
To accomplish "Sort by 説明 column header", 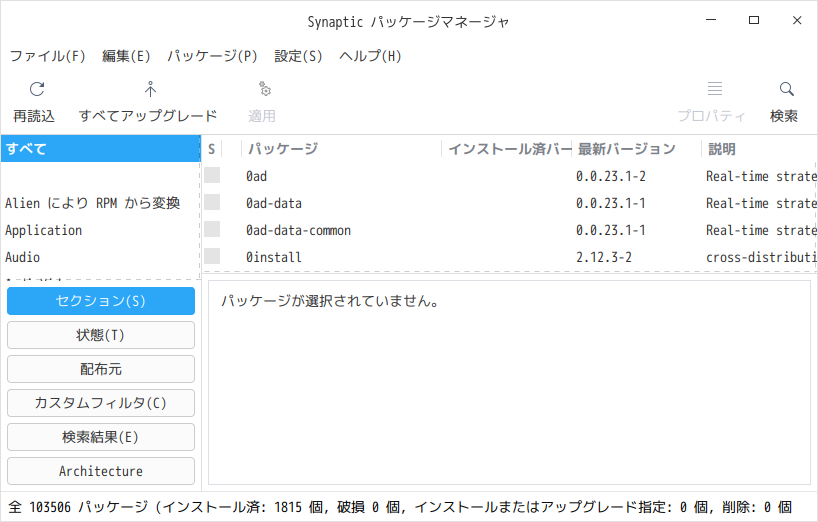I will point(760,149).
